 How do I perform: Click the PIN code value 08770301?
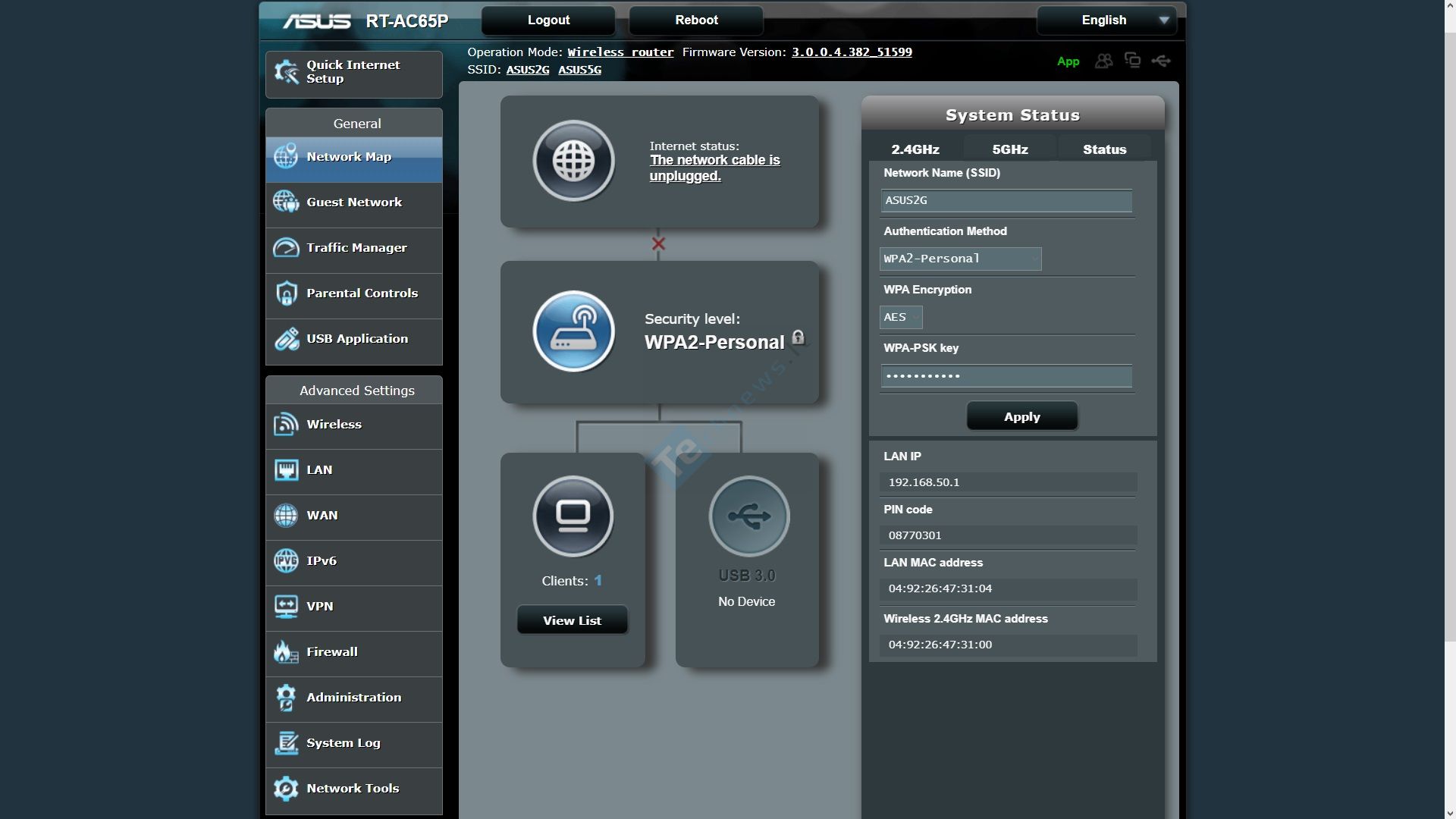tap(915, 535)
